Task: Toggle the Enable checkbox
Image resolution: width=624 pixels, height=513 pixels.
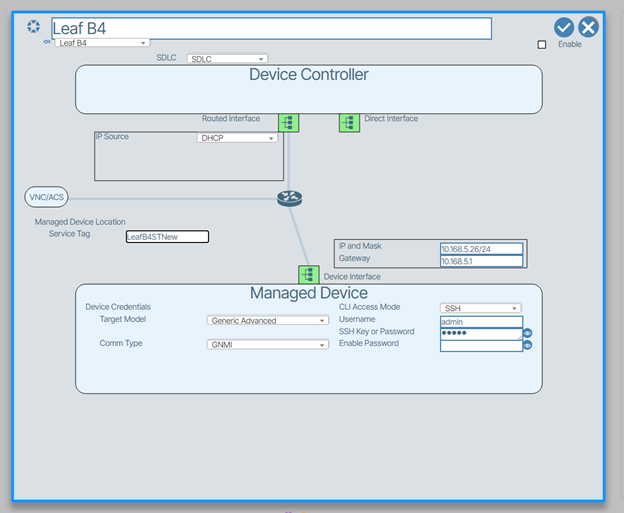Action: pos(542,45)
